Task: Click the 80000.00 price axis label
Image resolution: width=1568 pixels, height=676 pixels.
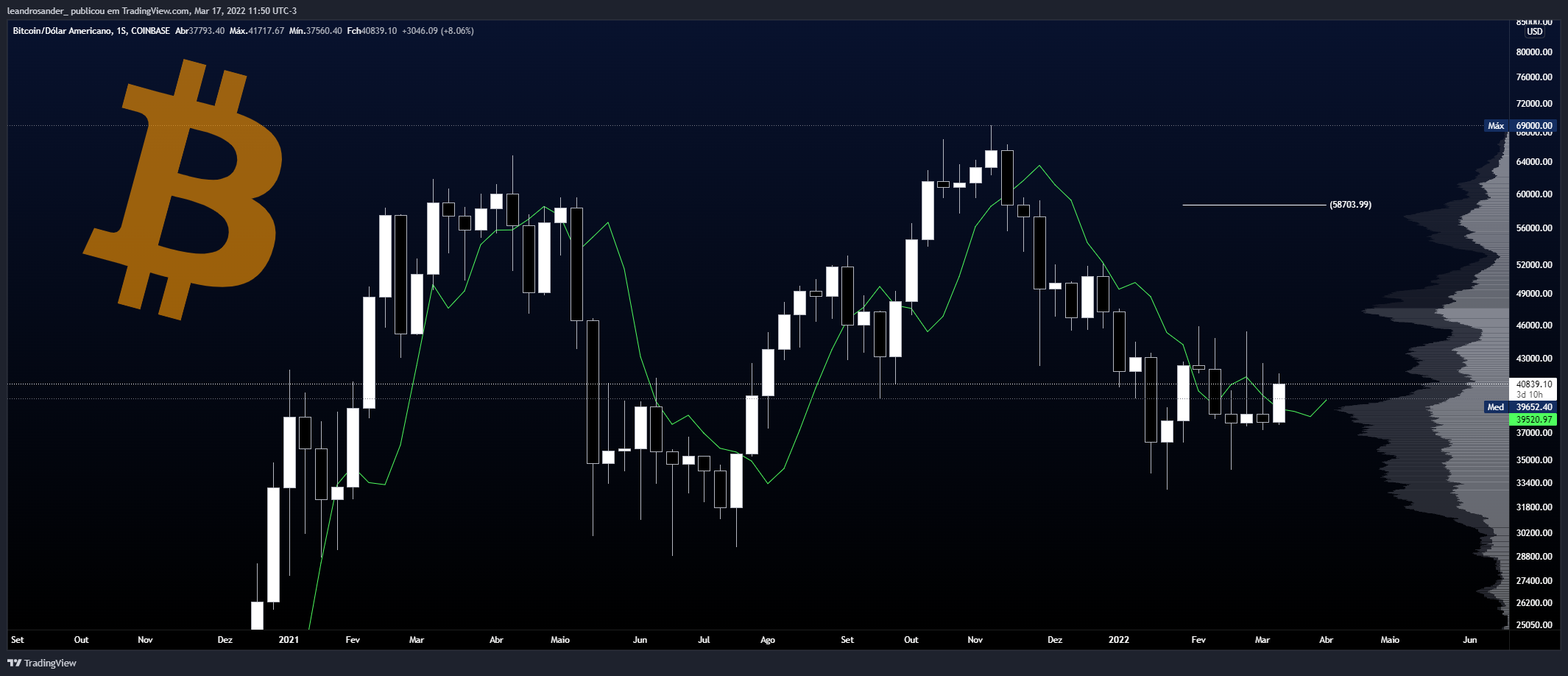Action: [x=1534, y=52]
